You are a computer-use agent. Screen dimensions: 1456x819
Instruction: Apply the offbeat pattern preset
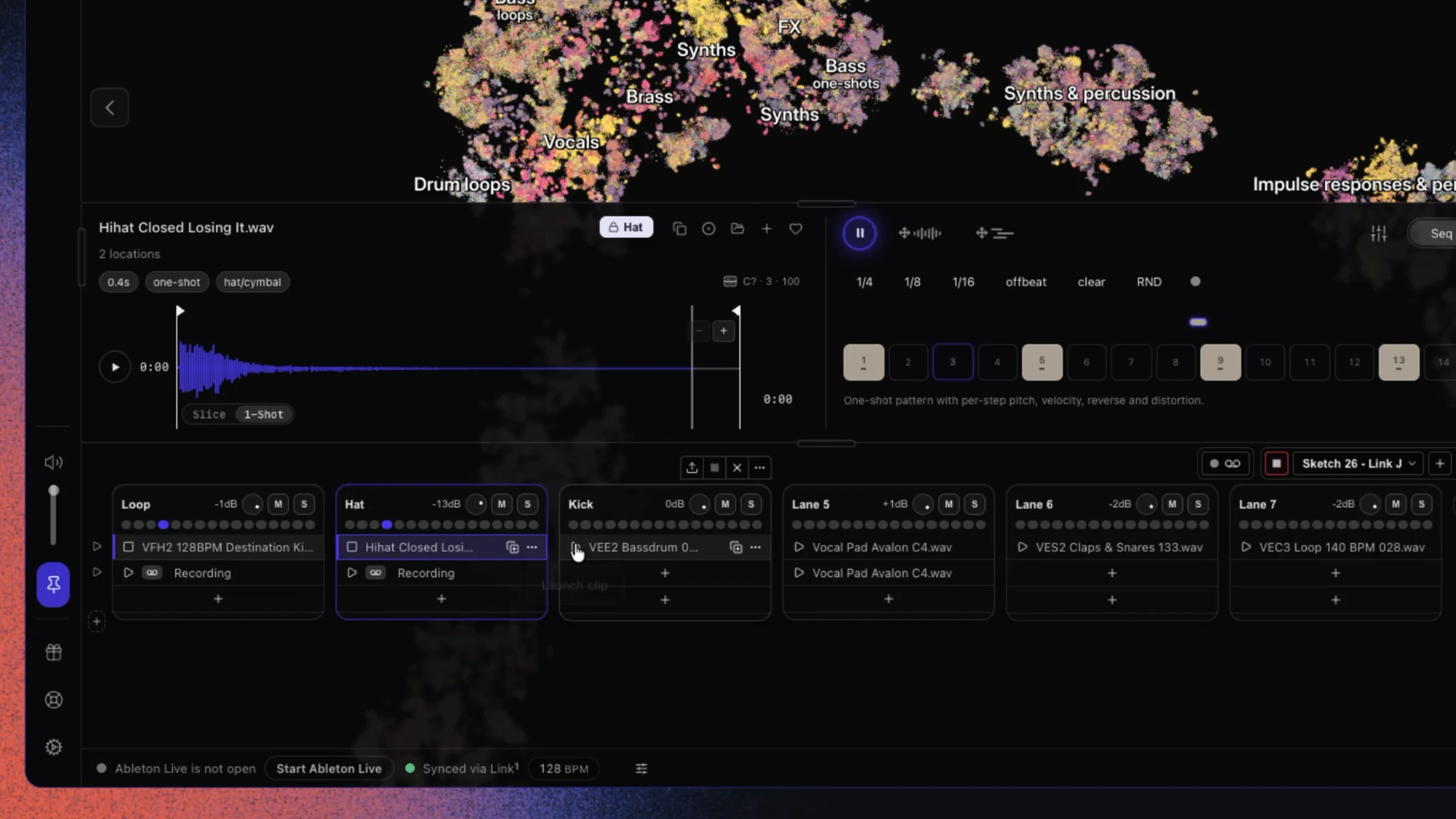tap(1025, 282)
